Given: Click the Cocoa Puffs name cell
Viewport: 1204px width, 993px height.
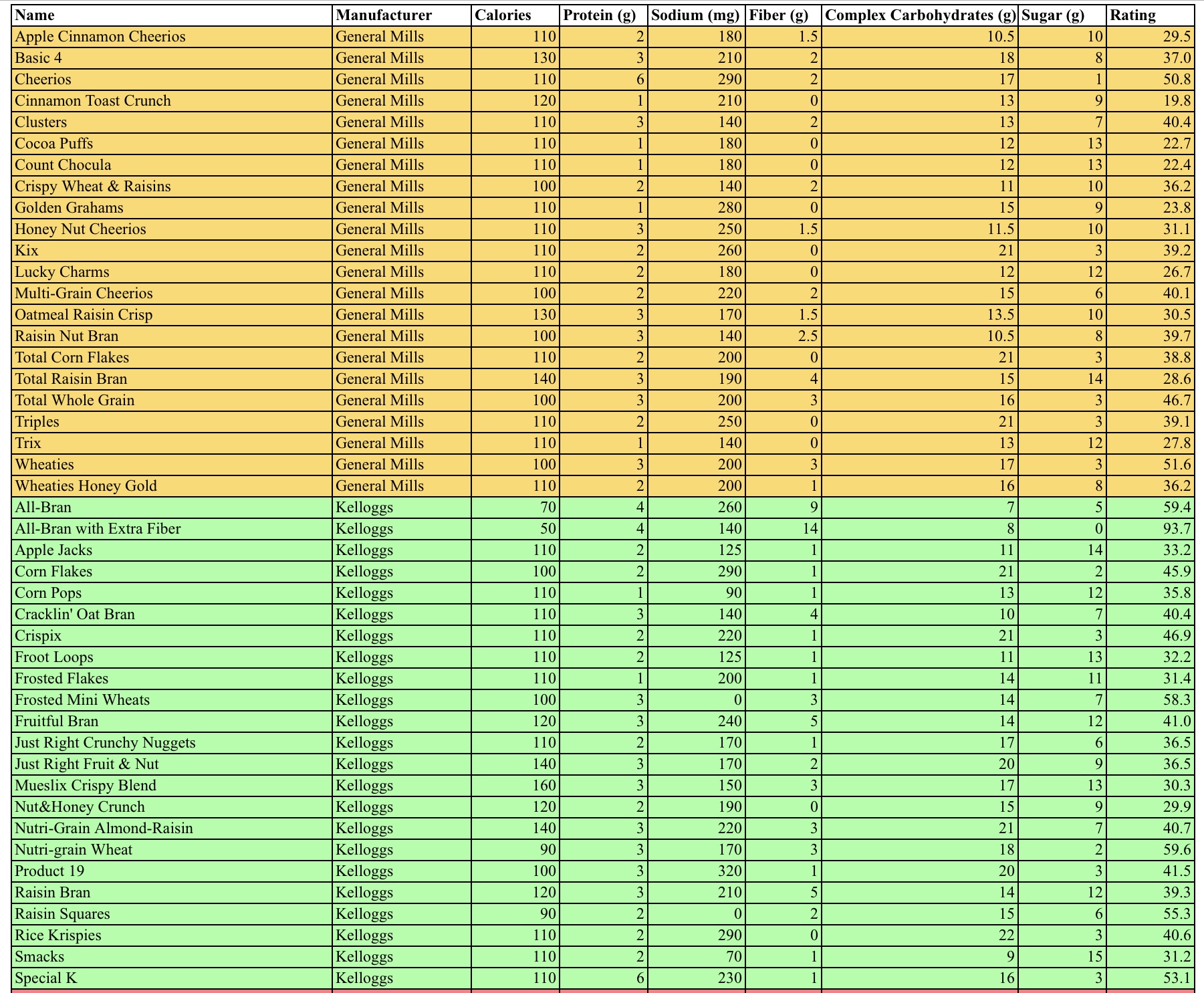Looking at the screenshot, I should (x=172, y=144).
